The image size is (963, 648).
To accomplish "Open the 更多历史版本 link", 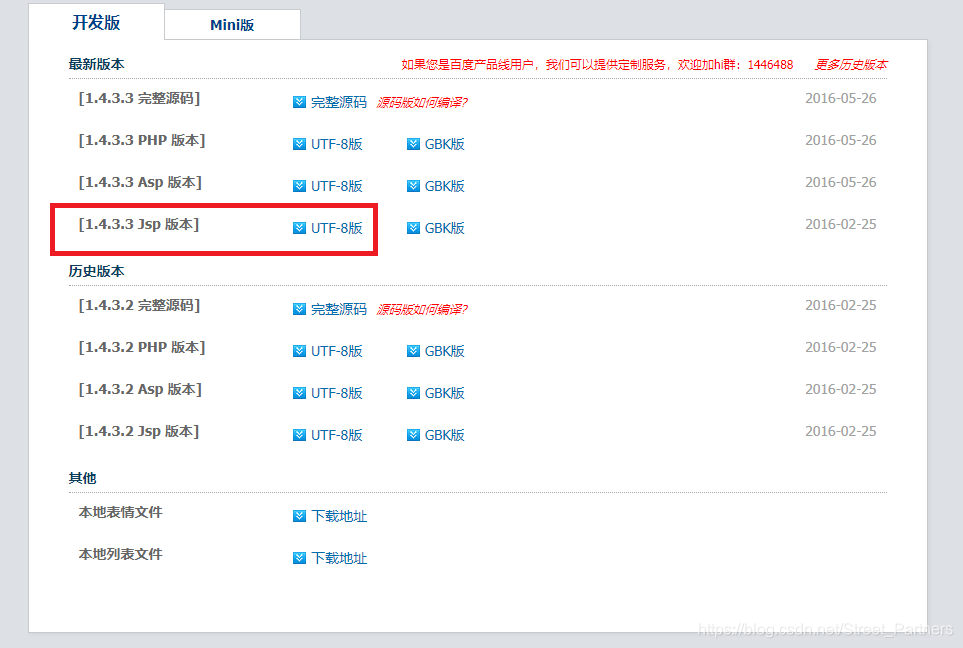I will [851, 64].
